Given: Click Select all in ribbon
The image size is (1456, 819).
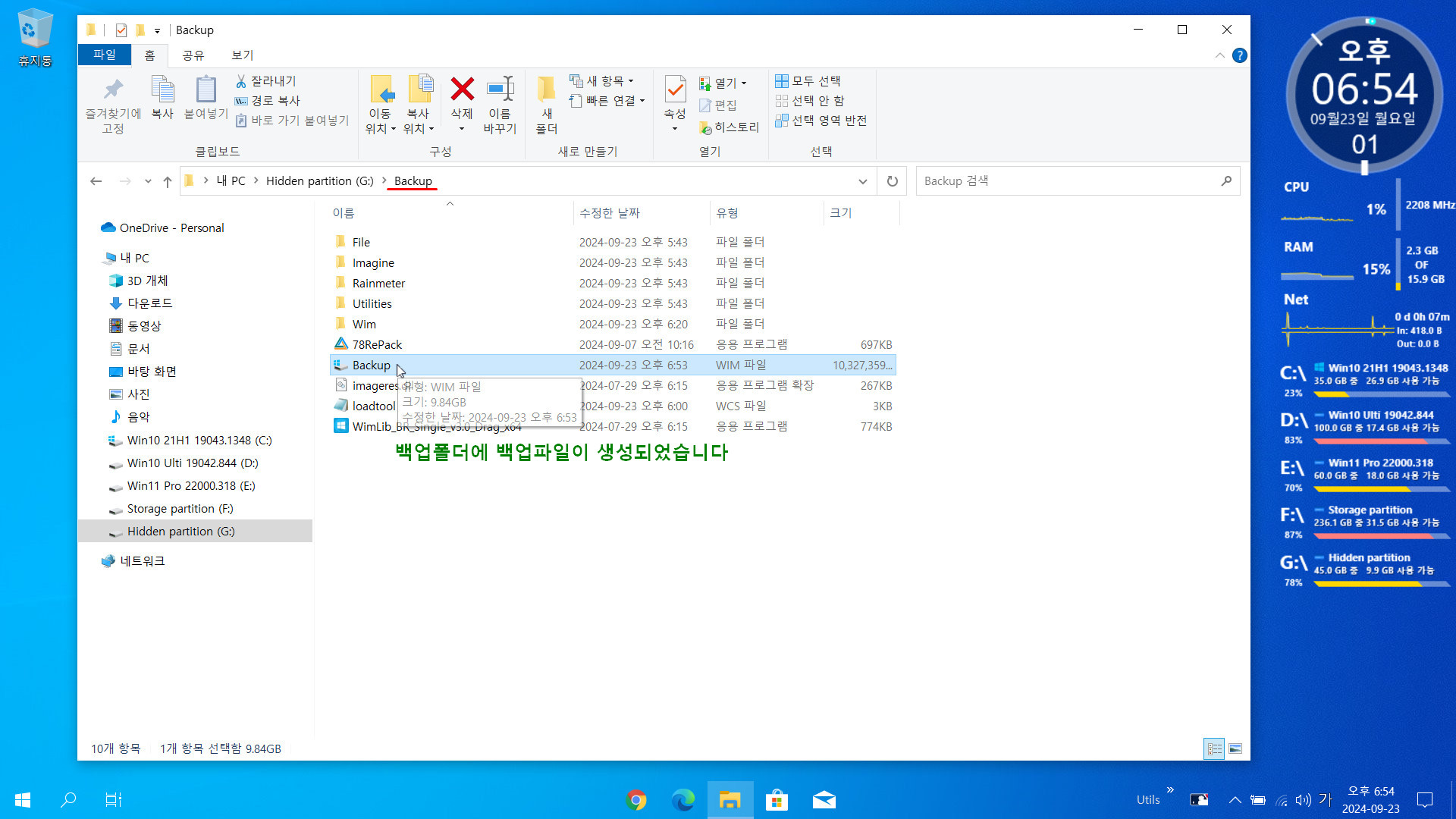Looking at the screenshot, I should 808,81.
